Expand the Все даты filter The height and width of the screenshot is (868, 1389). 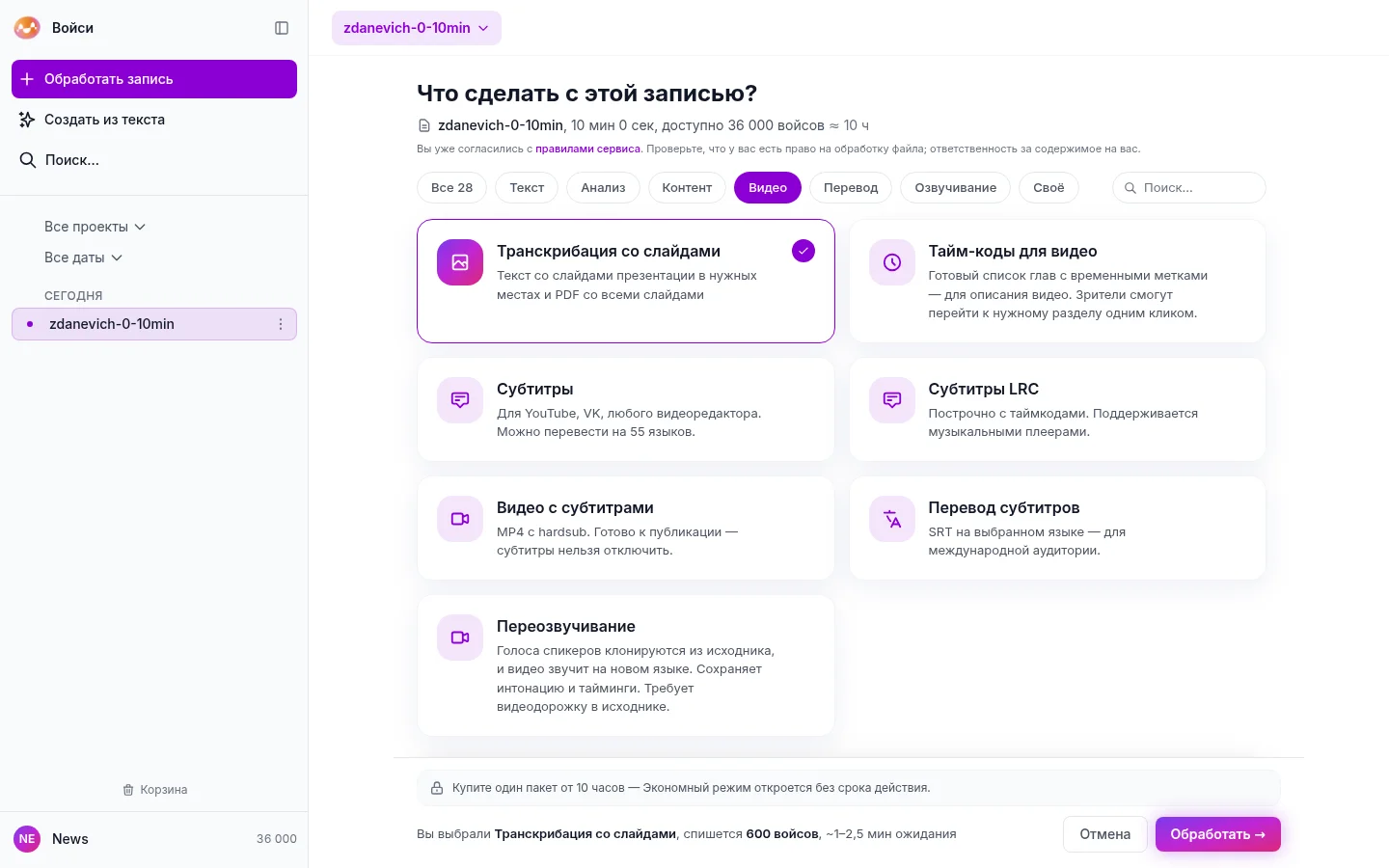coord(83,258)
